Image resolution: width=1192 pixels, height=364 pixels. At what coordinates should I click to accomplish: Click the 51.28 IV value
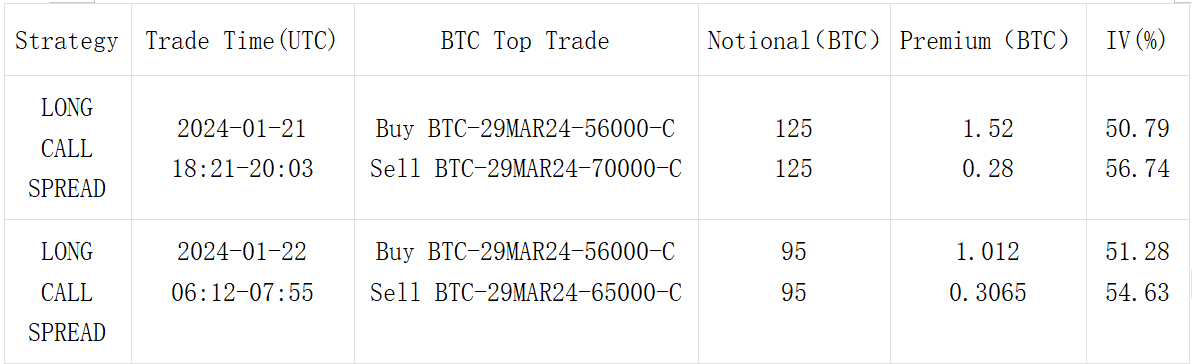[1137, 252]
